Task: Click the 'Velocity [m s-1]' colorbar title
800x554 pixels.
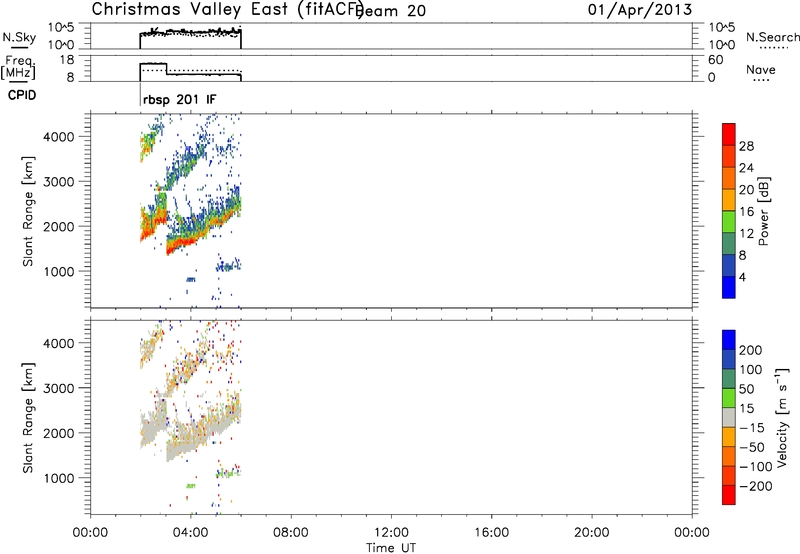Action: point(782,417)
